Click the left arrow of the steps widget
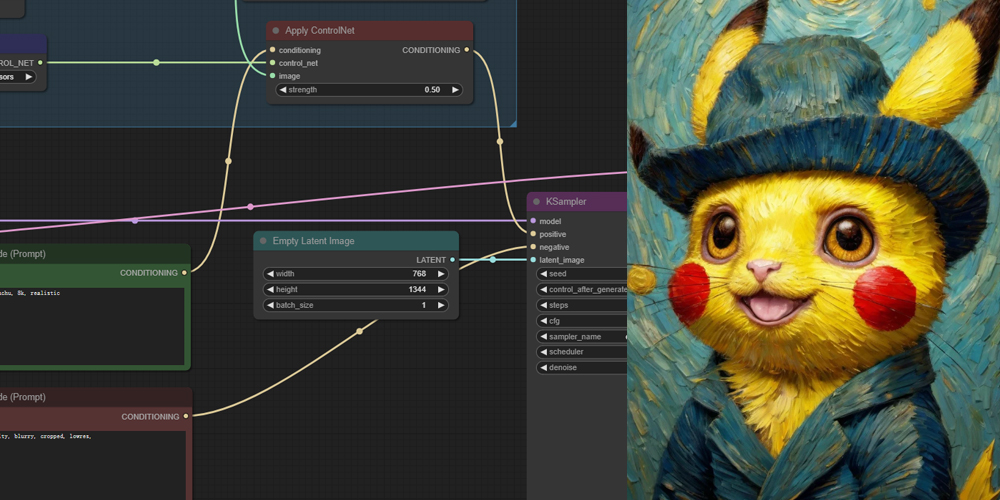The image size is (1000, 500). 543,305
